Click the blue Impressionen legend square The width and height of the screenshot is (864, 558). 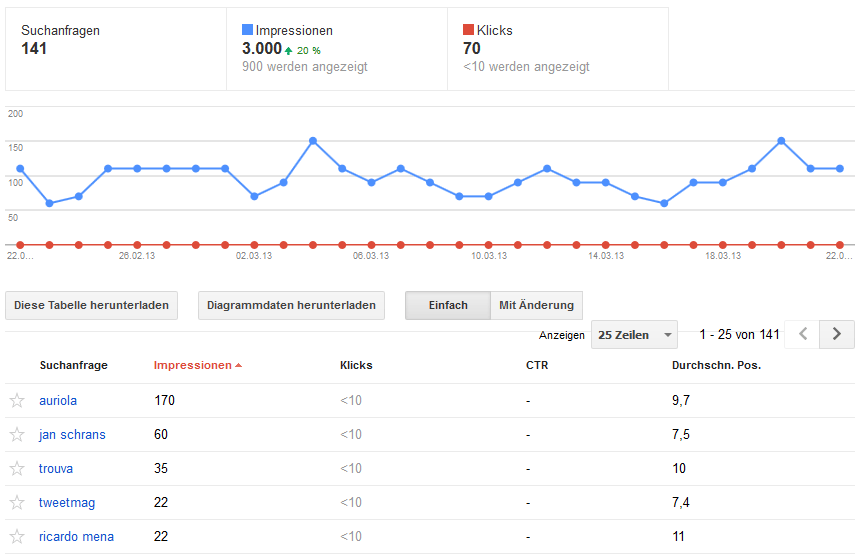click(247, 30)
